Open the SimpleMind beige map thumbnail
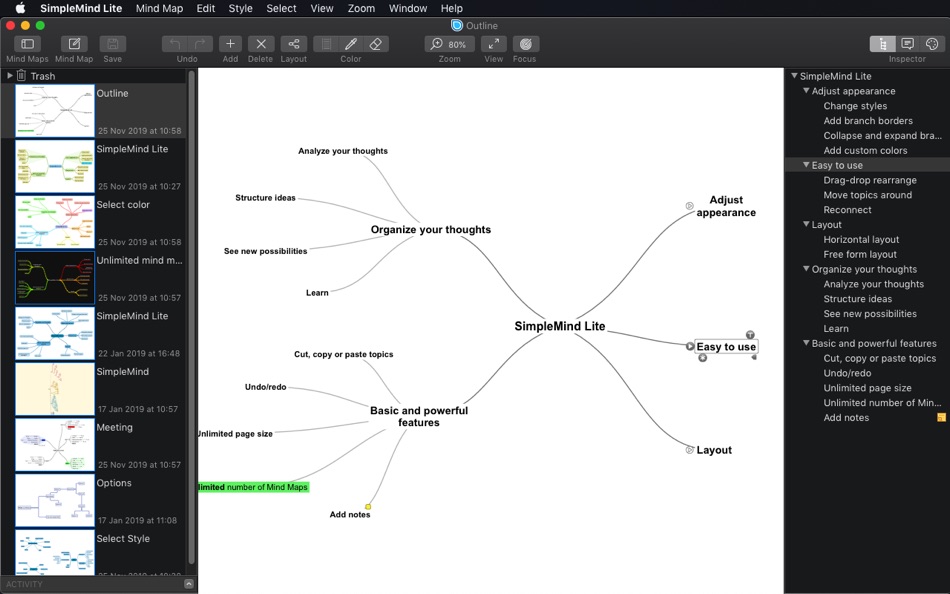Image resolution: width=950 pixels, height=594 pixels. click(55, 389)
